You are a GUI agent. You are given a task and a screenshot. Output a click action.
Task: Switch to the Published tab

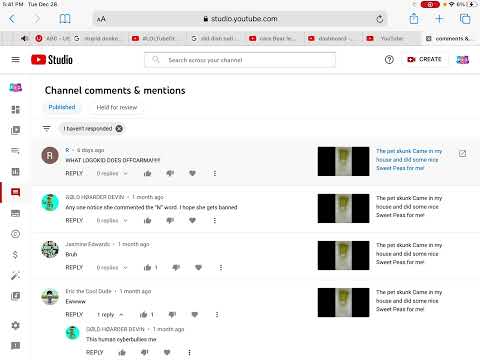[62, 107]
